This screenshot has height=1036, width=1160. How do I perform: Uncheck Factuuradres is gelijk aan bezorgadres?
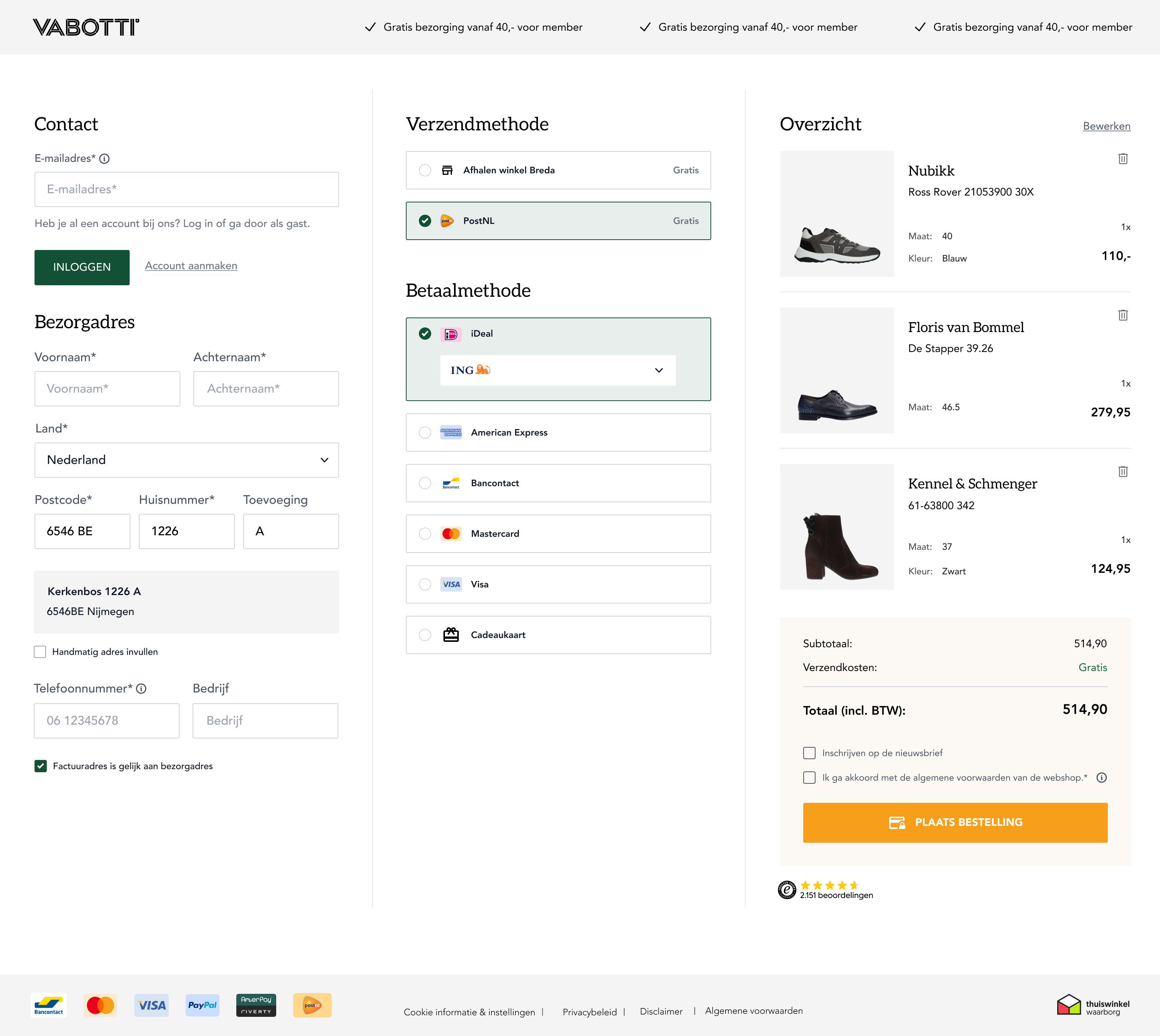click(x=40, y=766)
